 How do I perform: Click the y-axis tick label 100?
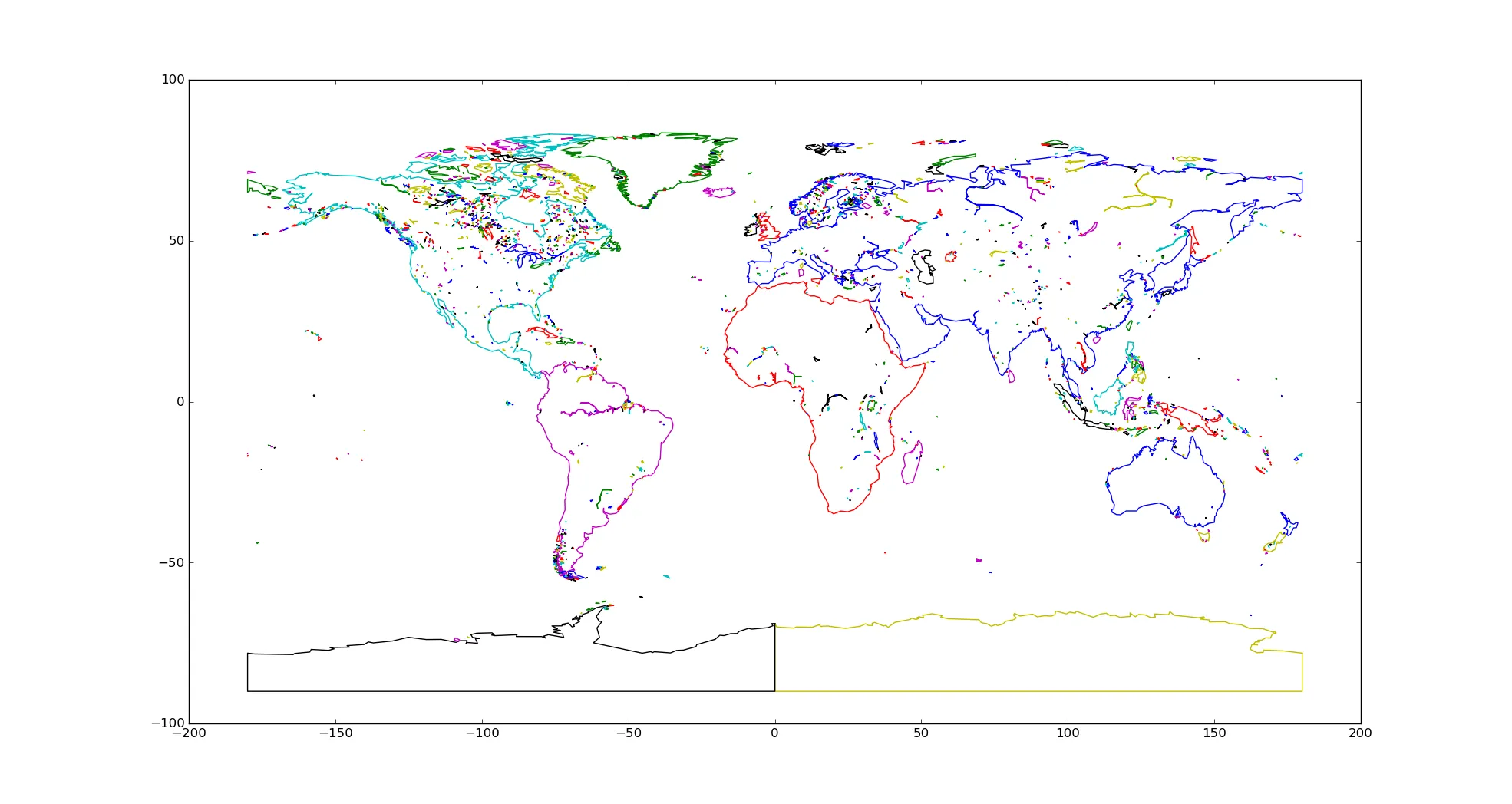coord(173,80)
